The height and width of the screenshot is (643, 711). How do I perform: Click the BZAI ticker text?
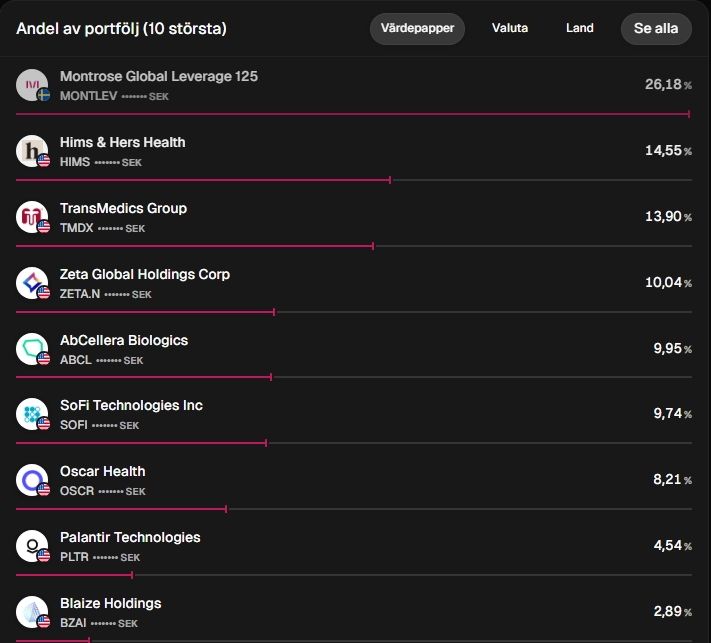73,623
